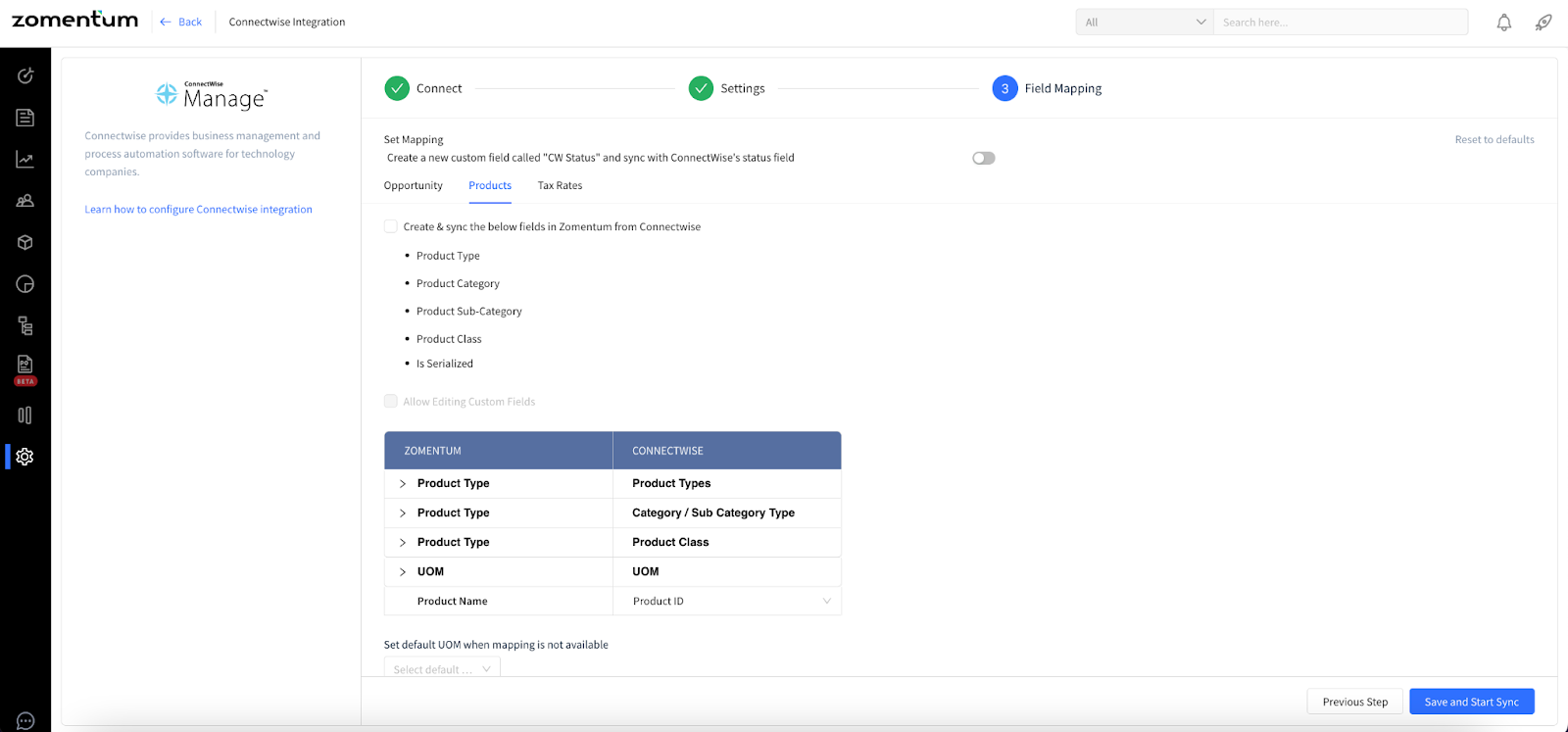Check Allow Editing Custom Fields box

(x=391, y=401)
